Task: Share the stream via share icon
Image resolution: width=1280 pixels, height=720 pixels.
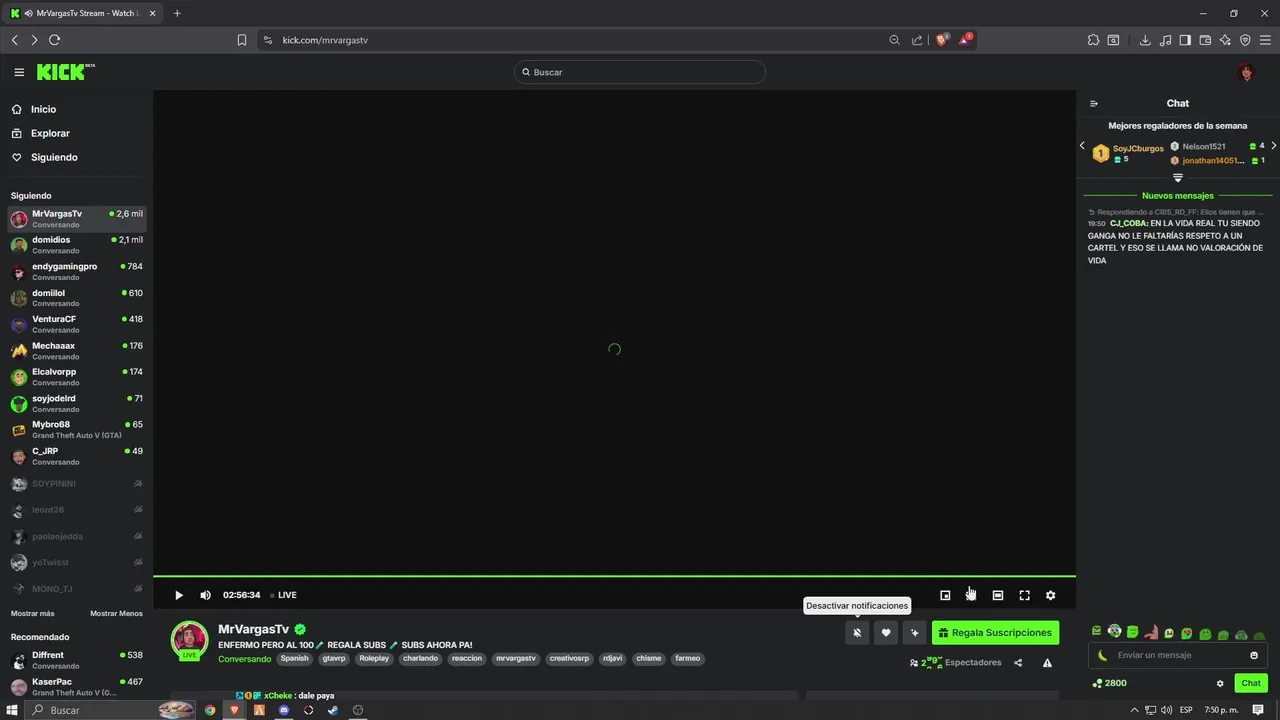Action: 1018,662
